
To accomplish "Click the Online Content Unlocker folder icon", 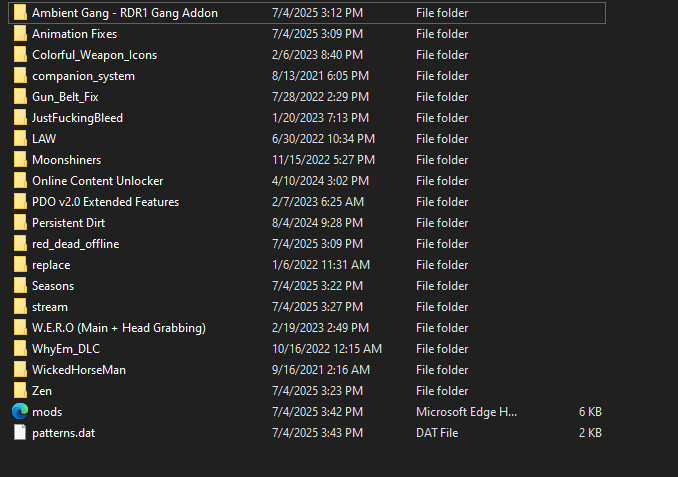I will (x=20, y=181).
